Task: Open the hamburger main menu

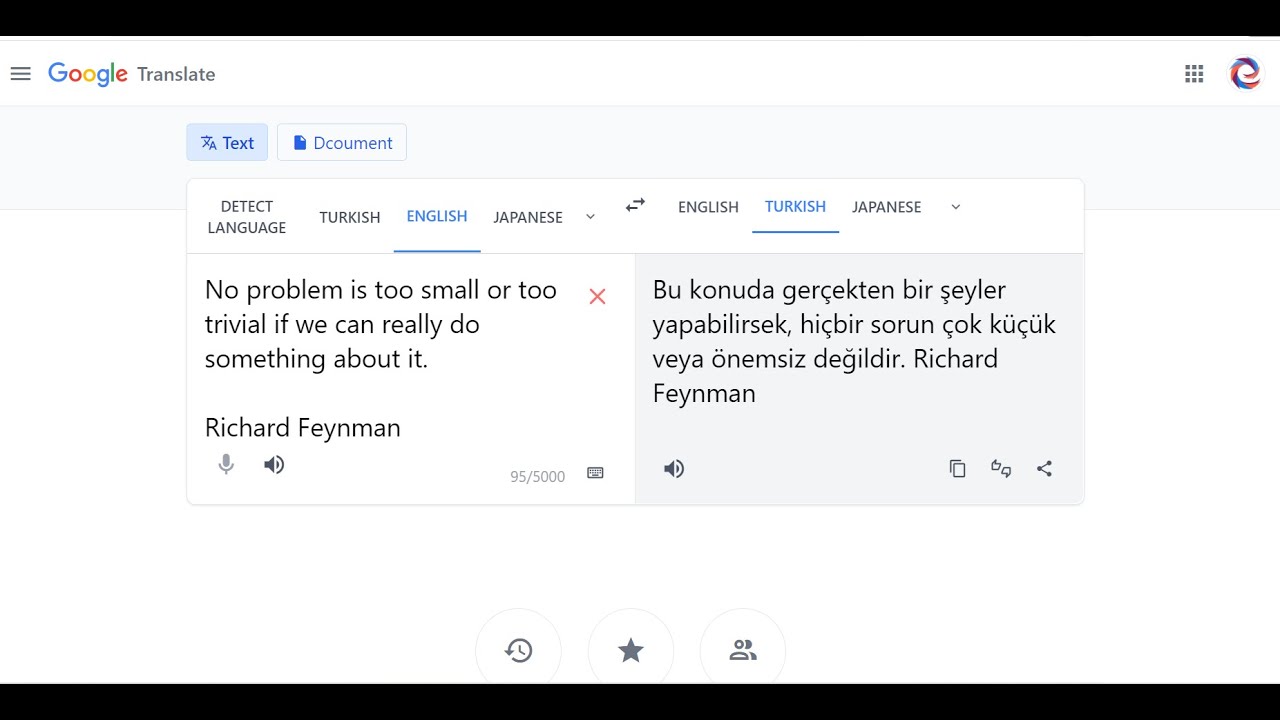Action: [x=21, y=74]
